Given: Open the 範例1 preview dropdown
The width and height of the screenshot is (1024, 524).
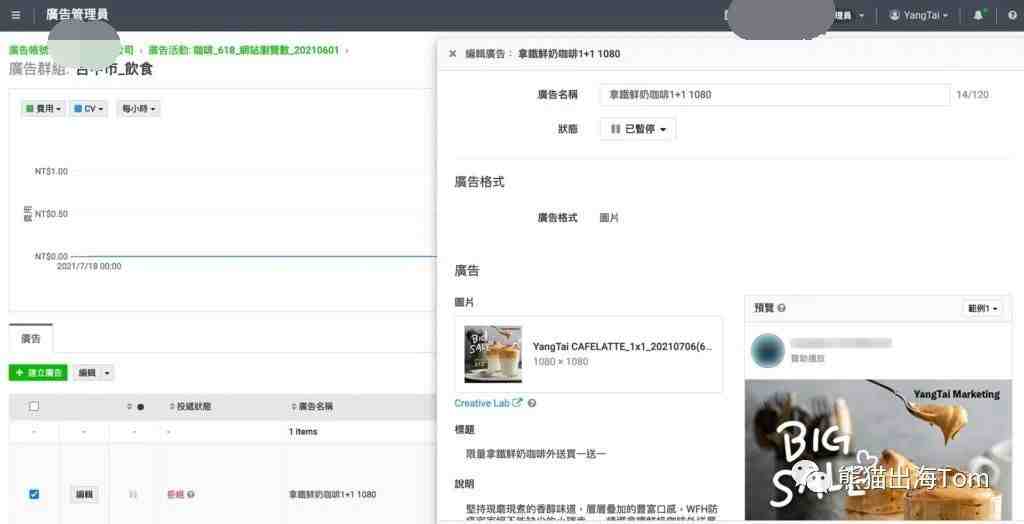Looking at the screenshot, I should coord(982,308).
